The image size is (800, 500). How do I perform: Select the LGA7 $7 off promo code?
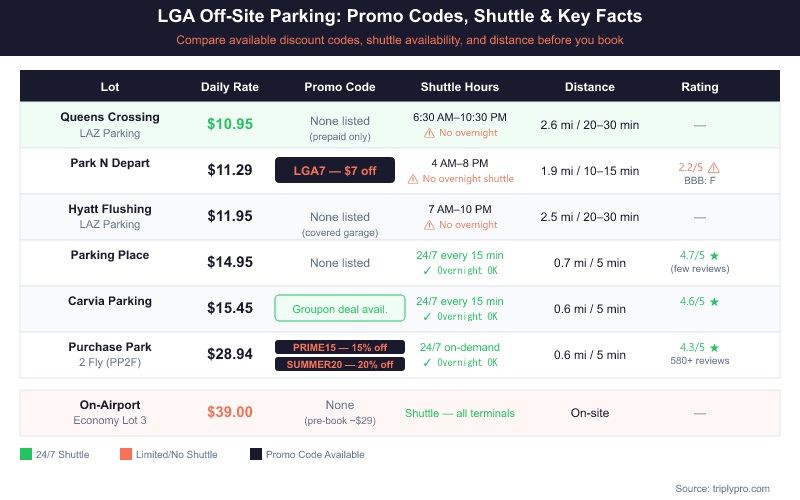click(334, 171)
